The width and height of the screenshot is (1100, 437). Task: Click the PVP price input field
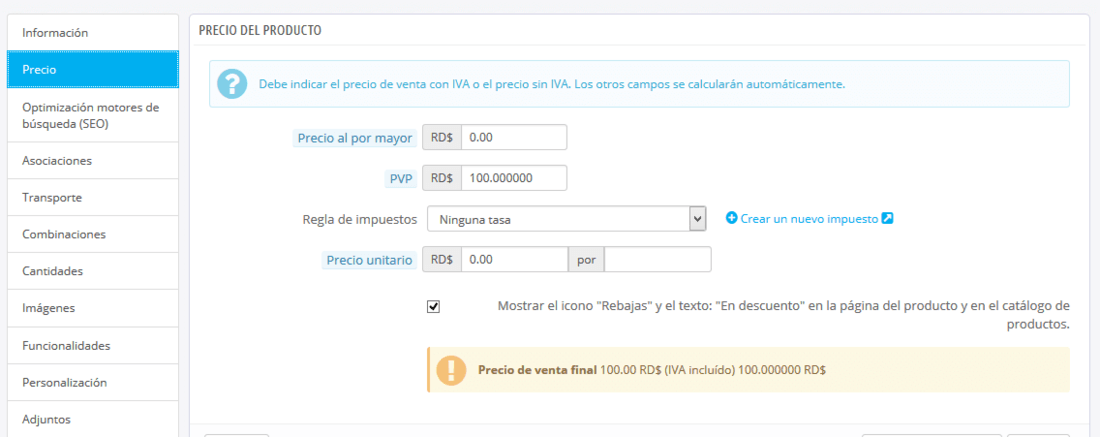pyautogui.click(x=514, y=178)
